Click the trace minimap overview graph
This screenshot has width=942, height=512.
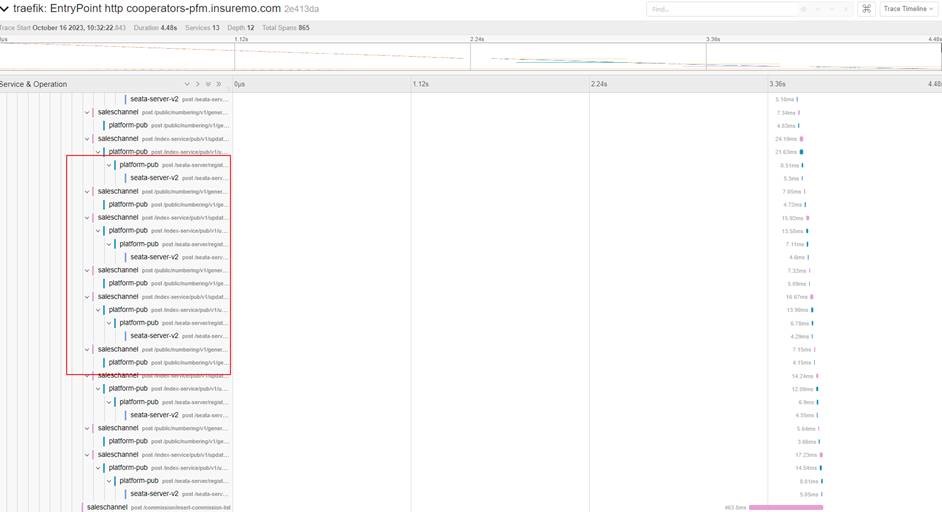tap(471, 57)
